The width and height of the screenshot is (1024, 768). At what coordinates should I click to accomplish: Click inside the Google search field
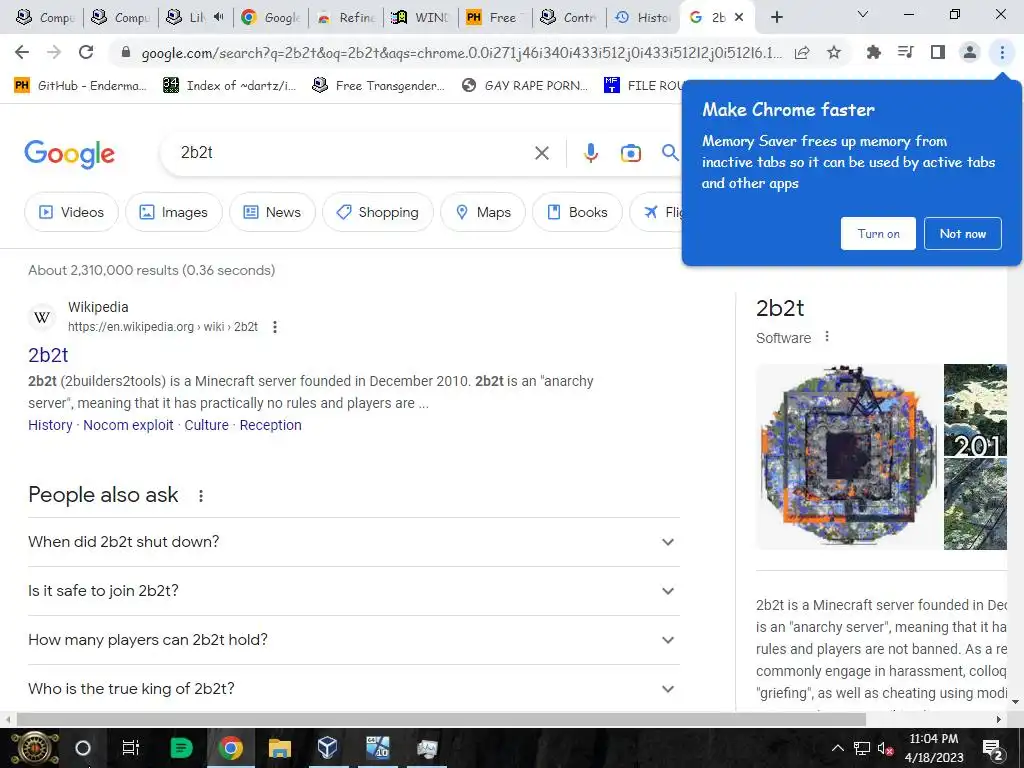pos(353,153)
